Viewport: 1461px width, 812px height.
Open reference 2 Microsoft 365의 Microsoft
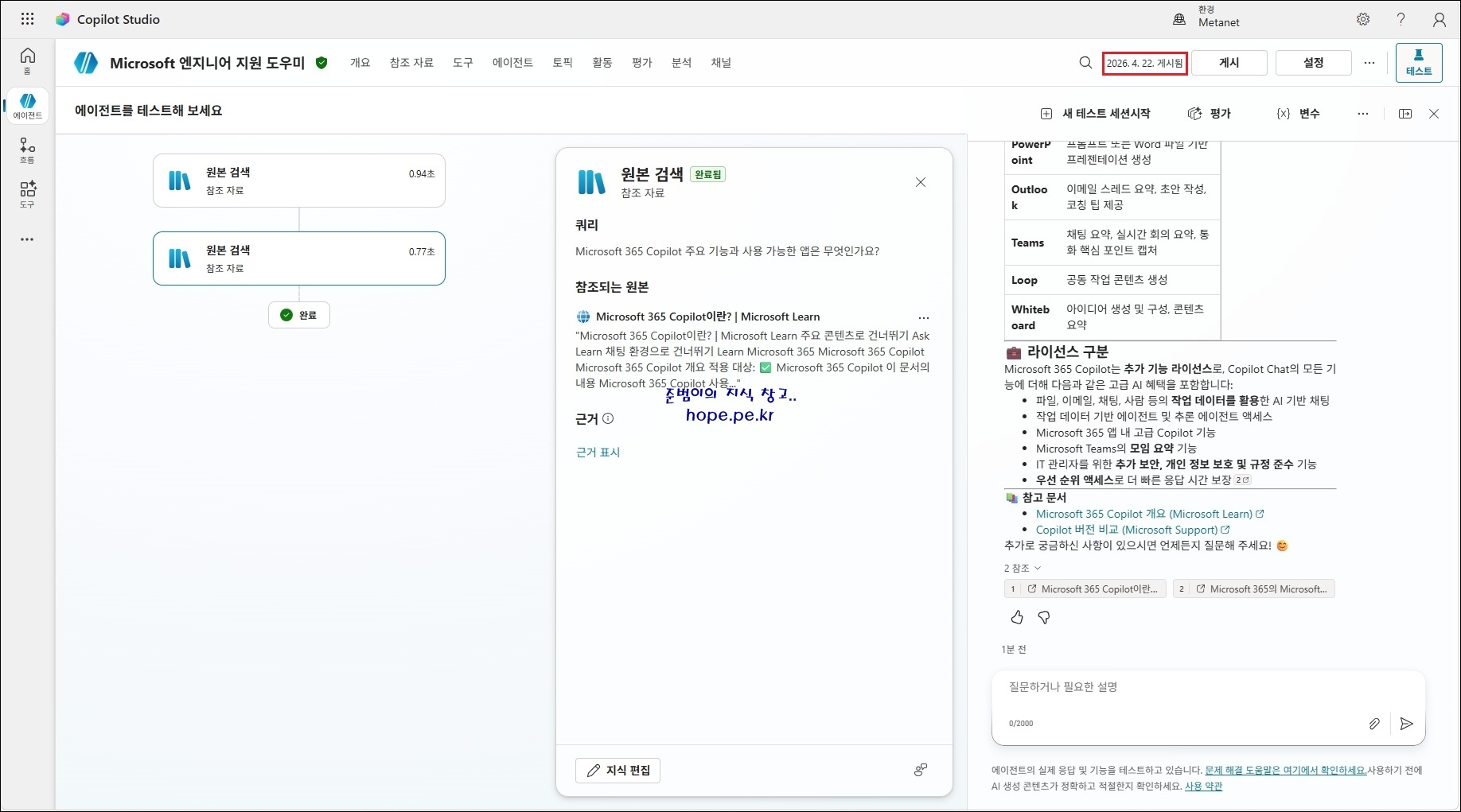pos(1253,589)
